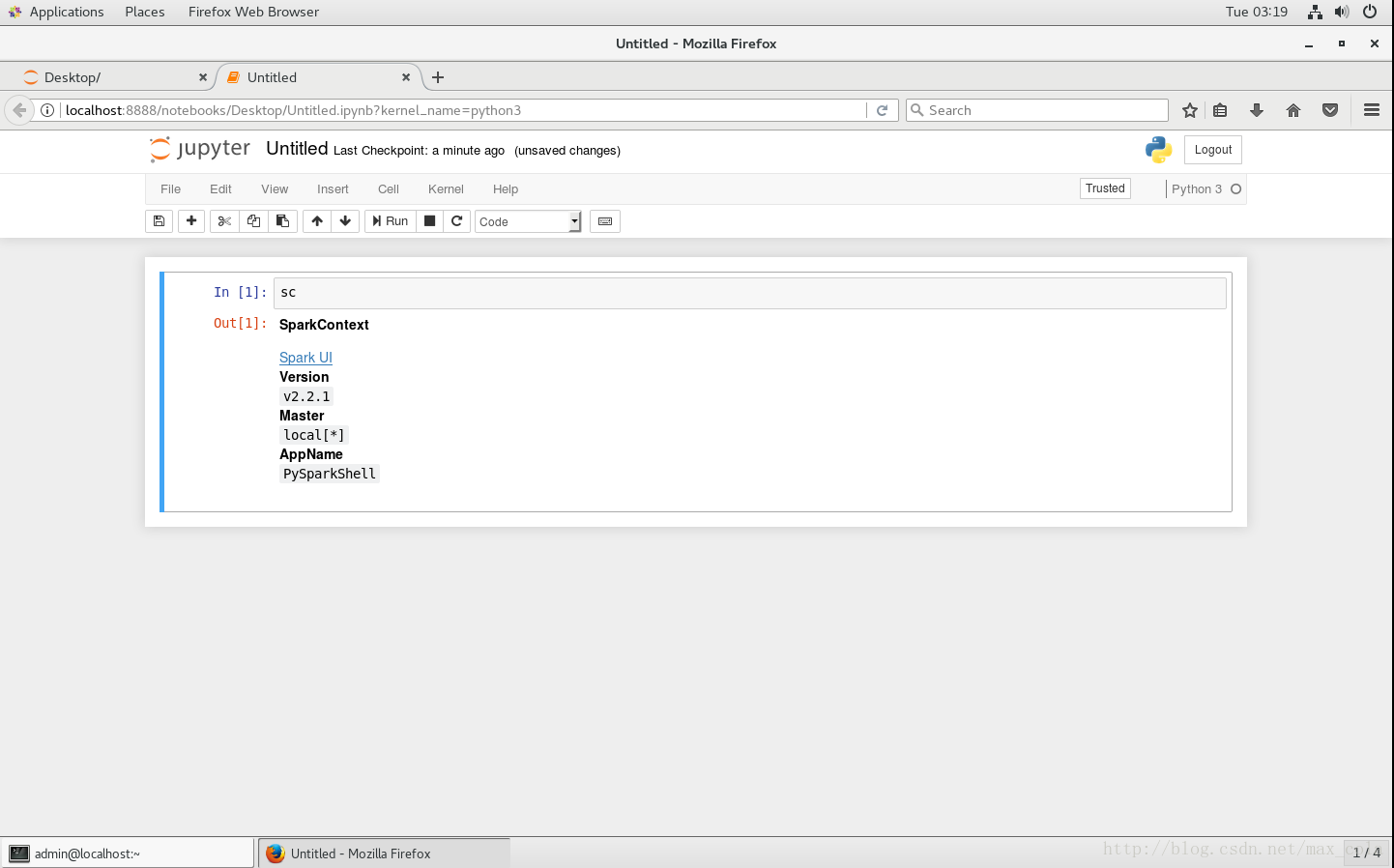Go back with Firefox back arrow
This screenshot has width=1394, height=868.
(x=19, y=110)
